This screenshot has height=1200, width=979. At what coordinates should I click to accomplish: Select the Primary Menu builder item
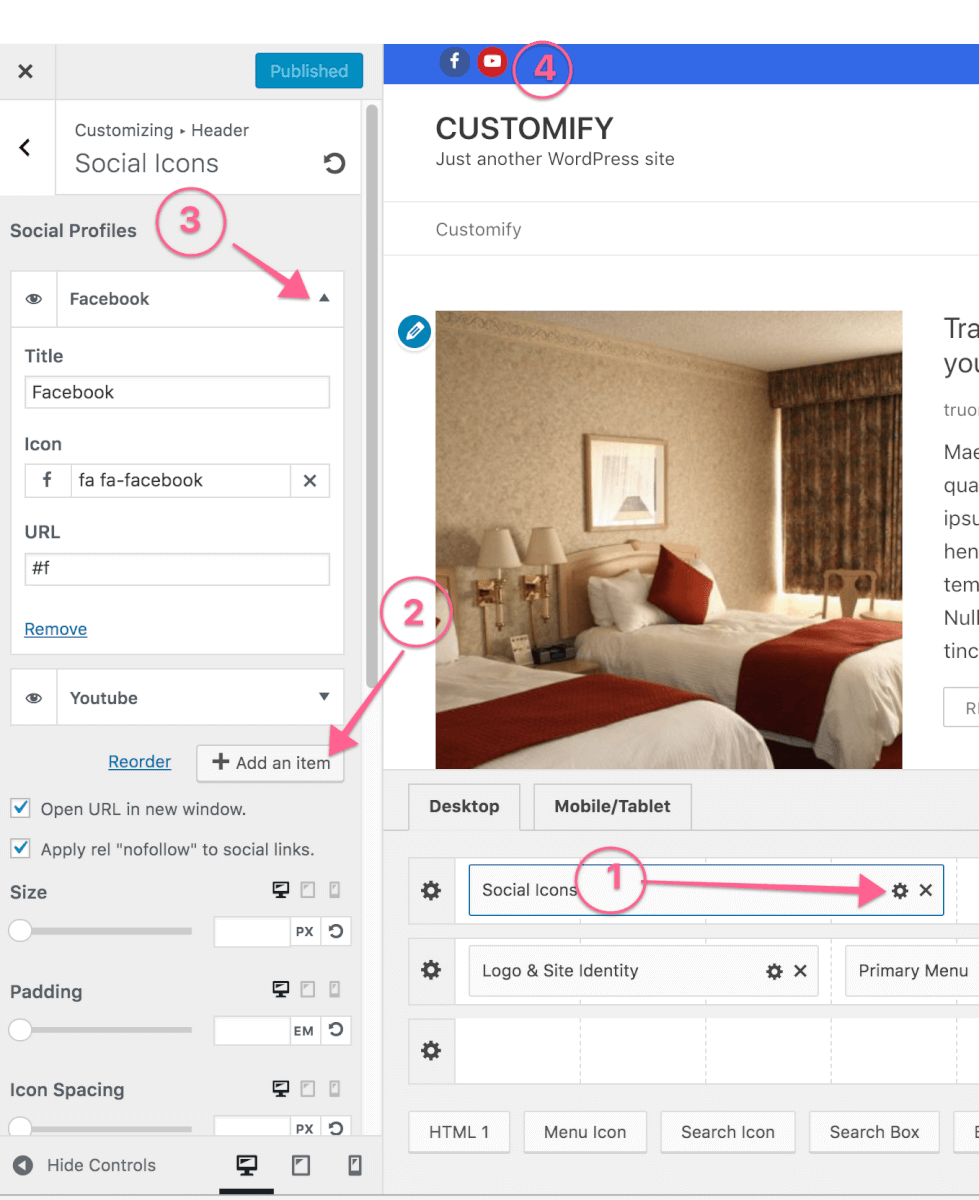pyautogui.click(x=912, y=970)
